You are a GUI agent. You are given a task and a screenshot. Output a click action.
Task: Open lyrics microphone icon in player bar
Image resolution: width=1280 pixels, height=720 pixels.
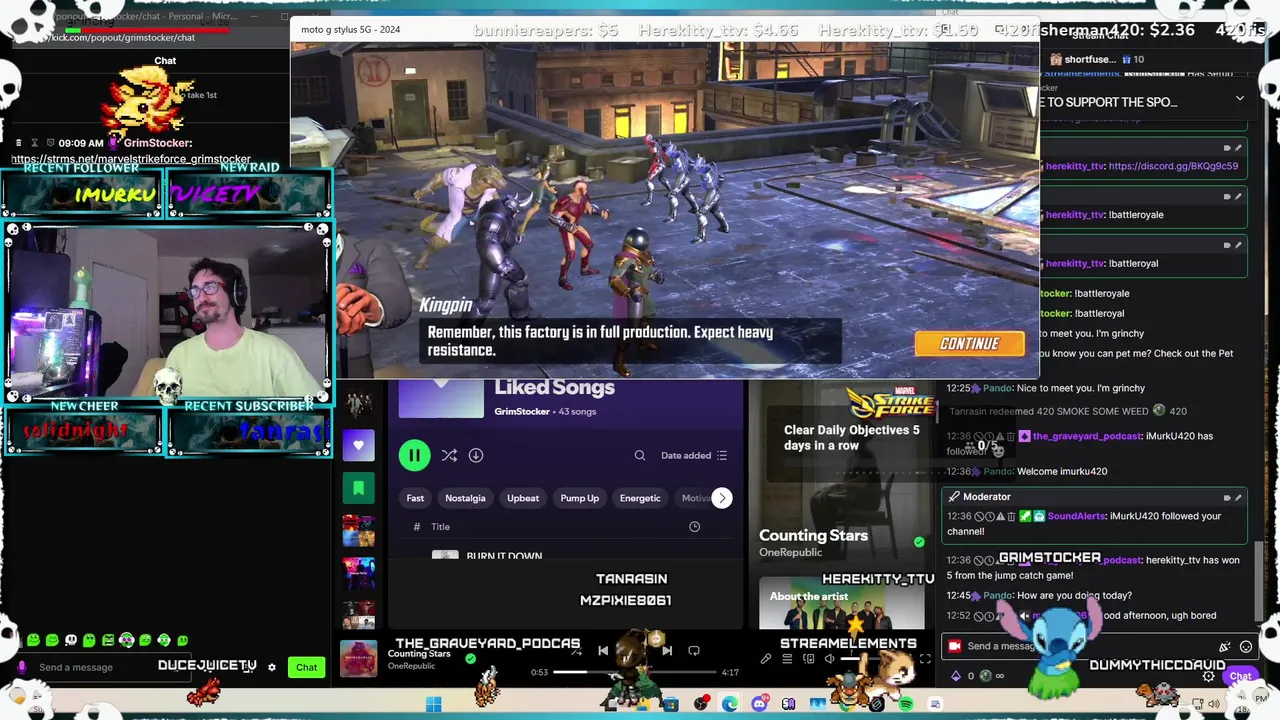766,659
